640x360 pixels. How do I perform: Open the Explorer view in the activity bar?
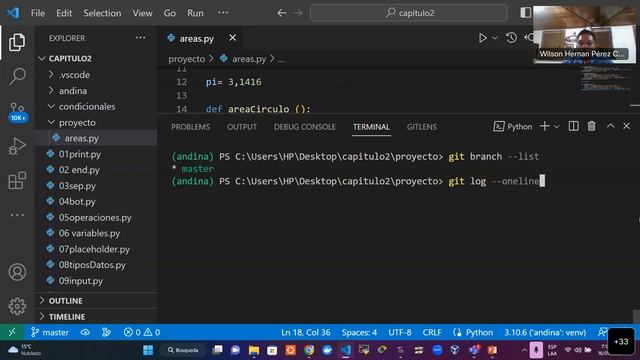point(17,42)
